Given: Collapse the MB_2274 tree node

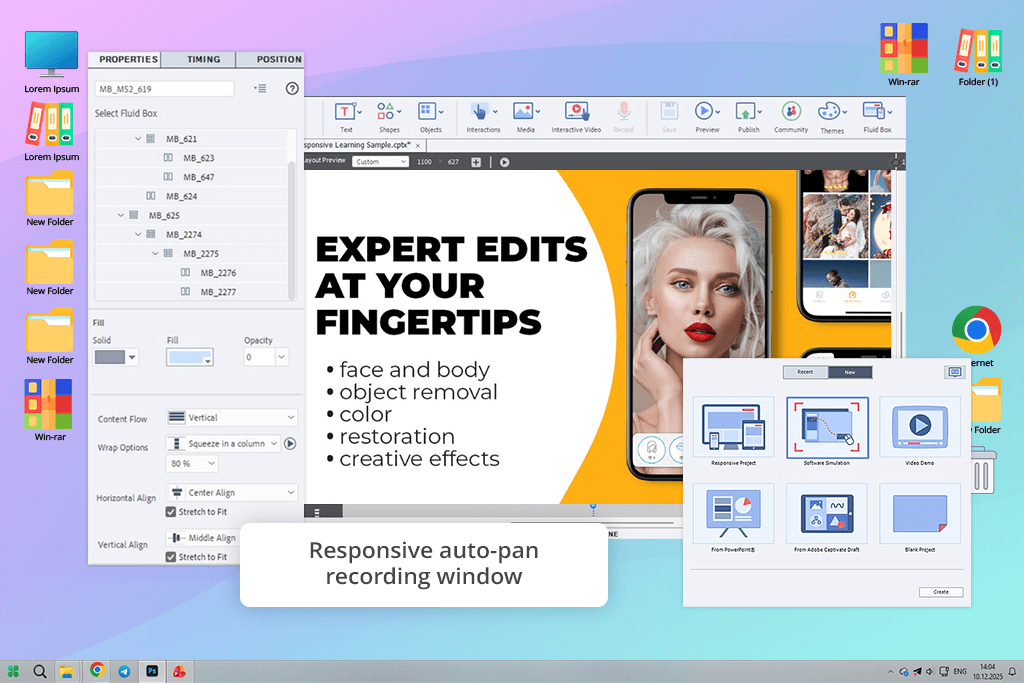Looking at the screenshot, I should coord(138,234).
